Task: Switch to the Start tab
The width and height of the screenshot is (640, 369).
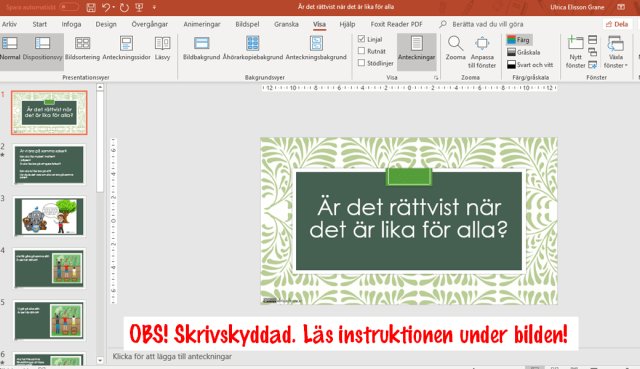Action: pos(40,24)
